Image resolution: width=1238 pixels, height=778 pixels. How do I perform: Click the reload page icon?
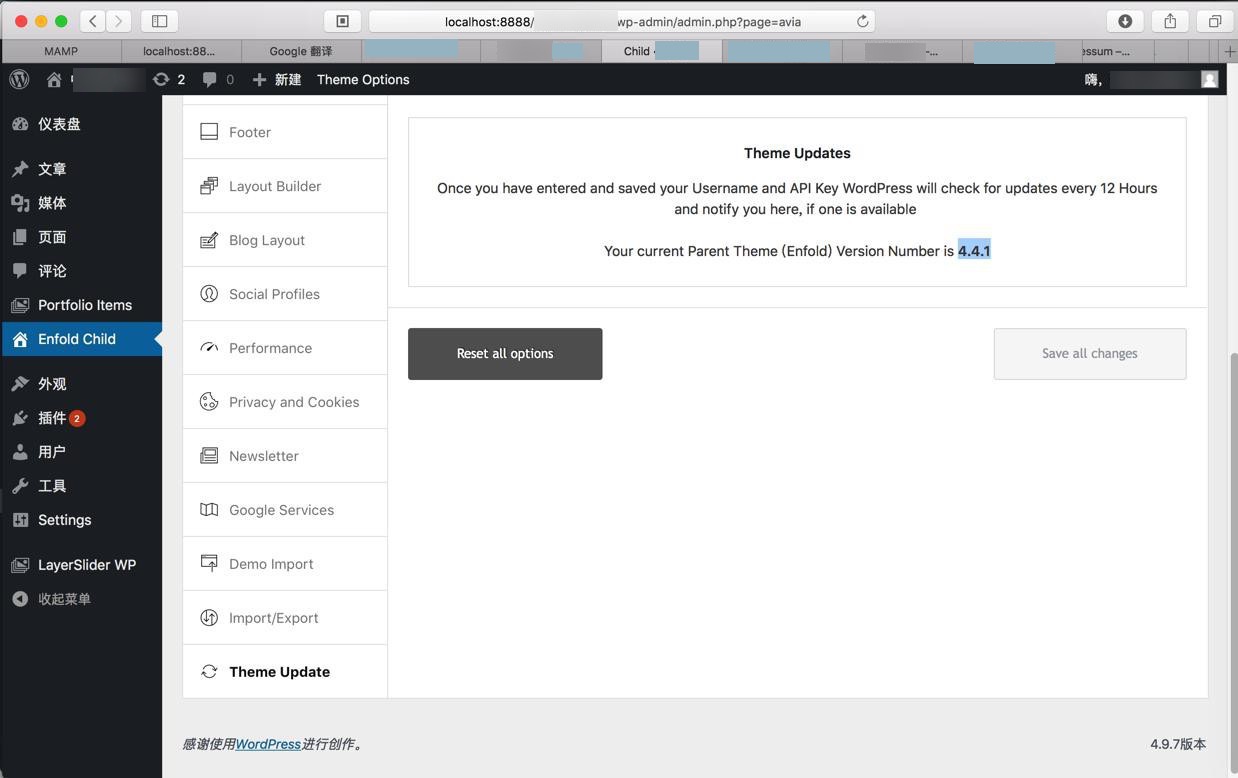[x=862, y=21]
